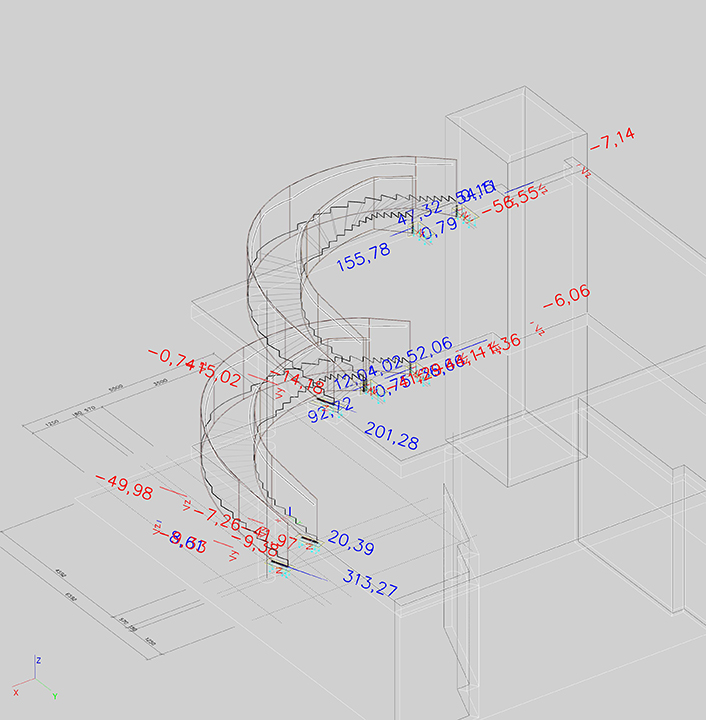Image resolution: width=706 pixels, height=720 pixels.
Task: Select the blue 52,06 value label
Action: [425, 348]
